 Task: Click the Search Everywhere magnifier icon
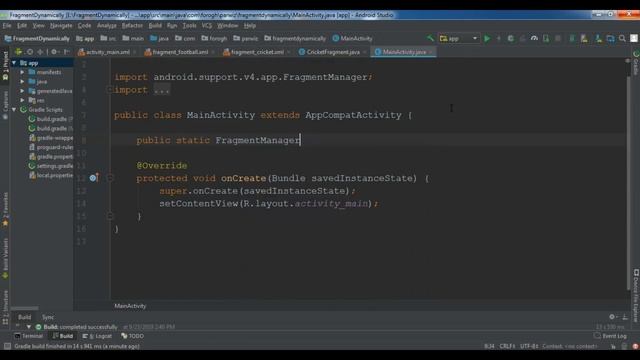click(622, 38)
